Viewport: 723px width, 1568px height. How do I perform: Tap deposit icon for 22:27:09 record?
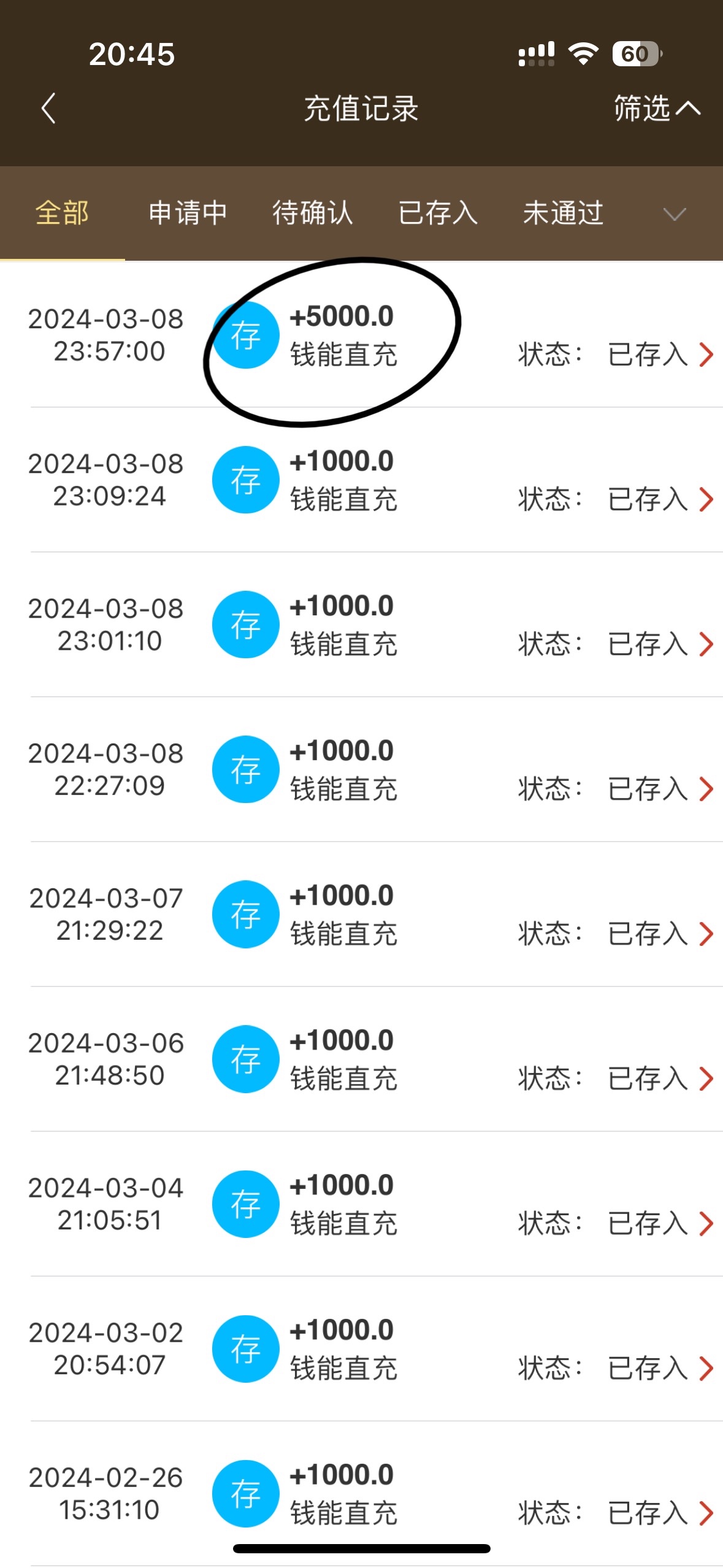tap(245, 769)
